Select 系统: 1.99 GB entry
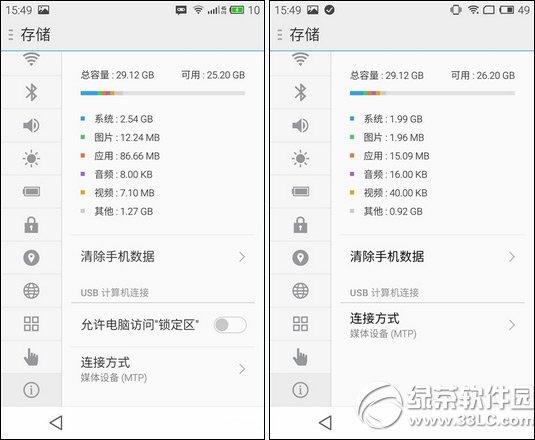535x440 pixels. (387, 119)
